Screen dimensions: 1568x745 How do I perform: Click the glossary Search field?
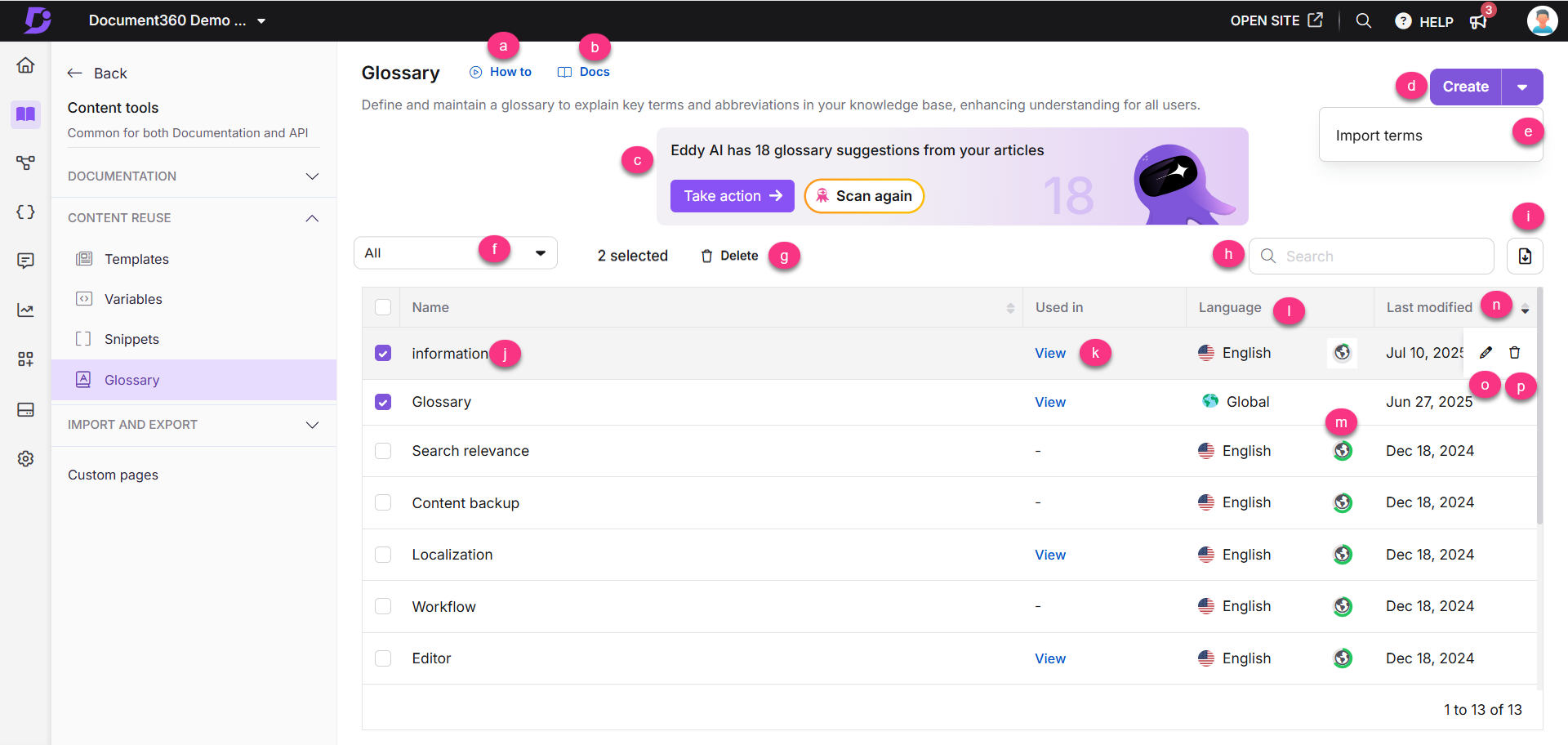pos(1372,257)
